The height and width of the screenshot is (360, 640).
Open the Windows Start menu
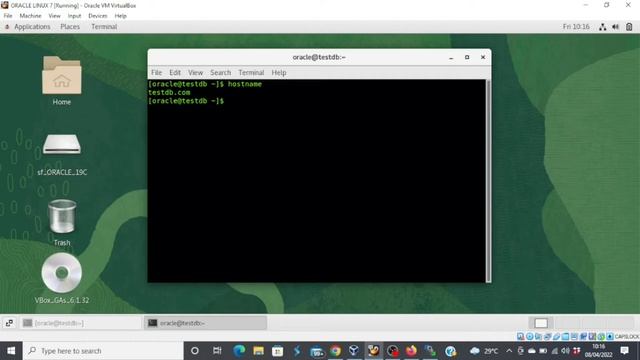coord(11,351)
